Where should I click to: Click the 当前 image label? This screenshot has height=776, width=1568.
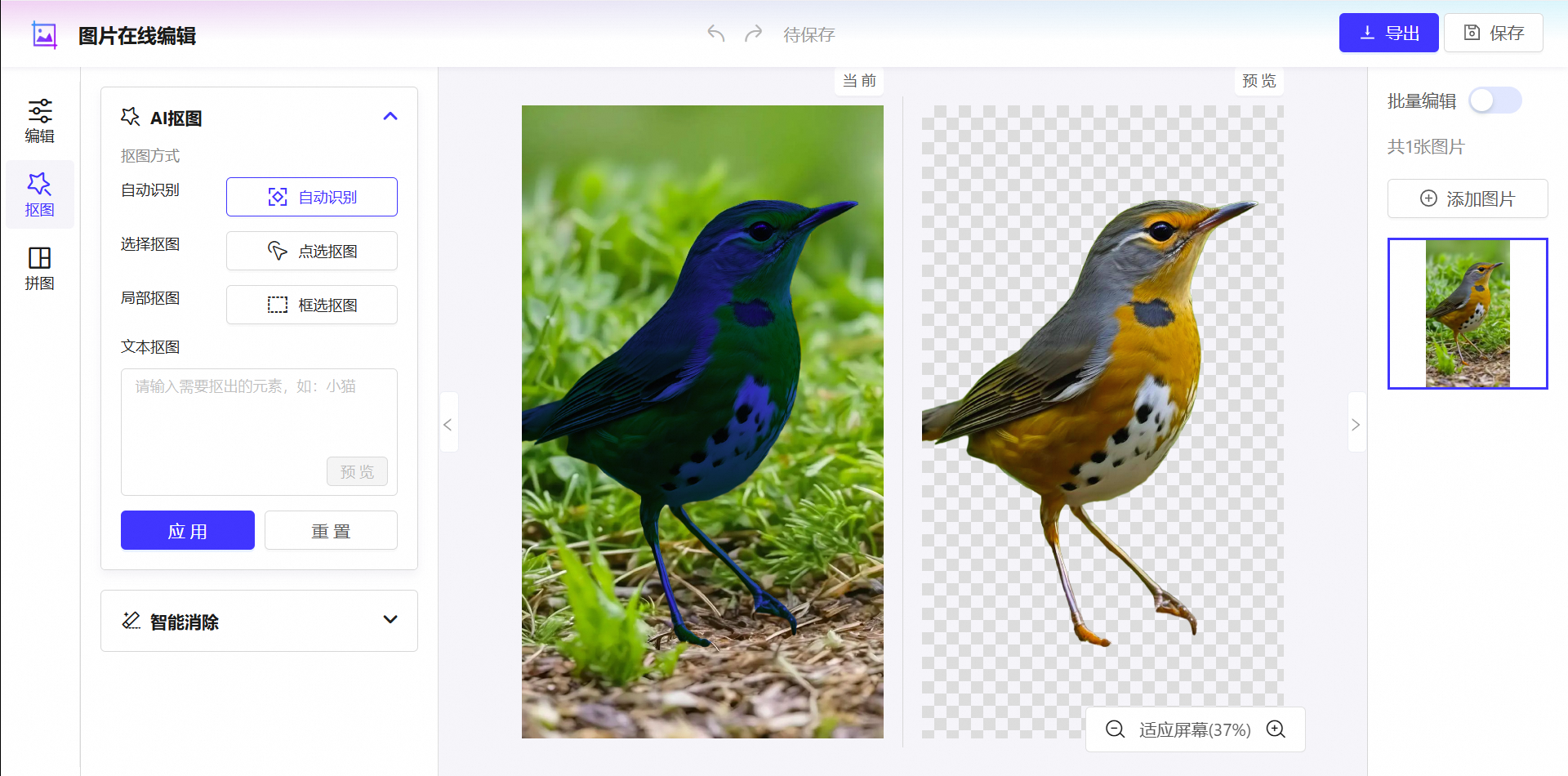click(x=859, y=80)
